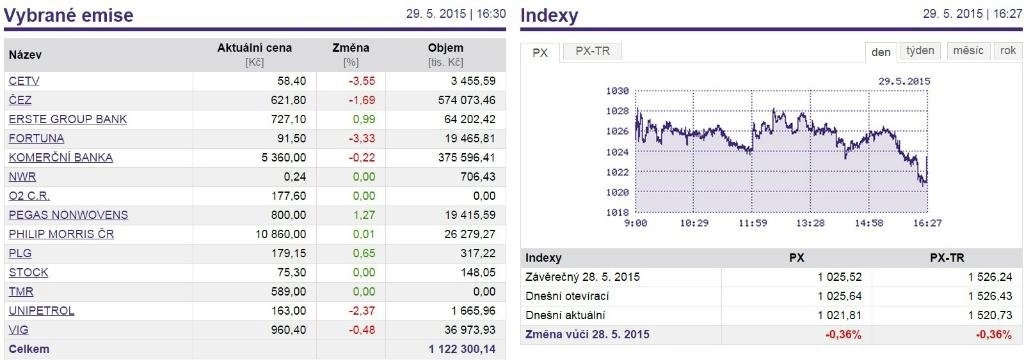Image resolution: width=1024 pixels, height=360 pixels.
Task: Open KOMERČNÍ BANKA stock details
Action: [61, 157]
